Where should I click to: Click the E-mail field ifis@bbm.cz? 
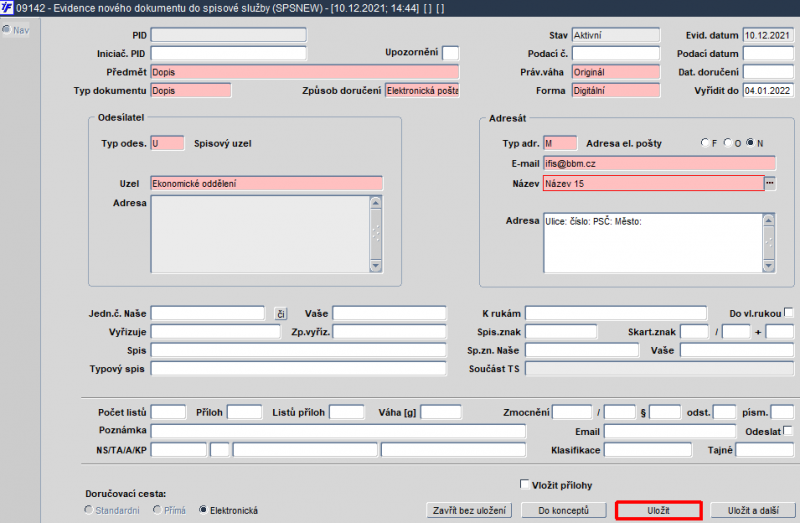coord(659,163)
